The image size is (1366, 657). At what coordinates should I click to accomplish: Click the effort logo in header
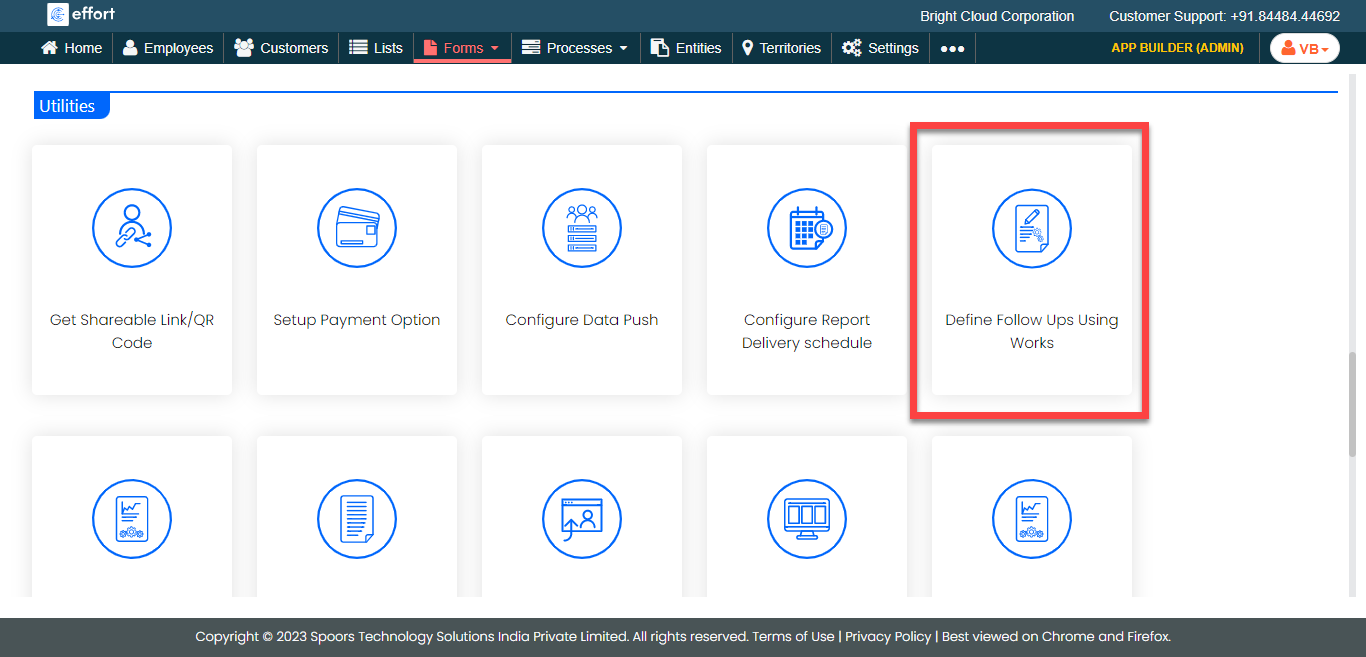pos(82,15)
